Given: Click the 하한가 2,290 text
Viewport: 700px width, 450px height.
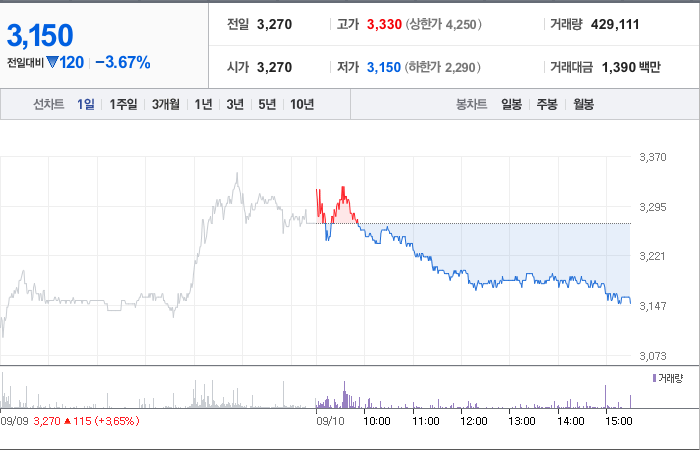Looking at the screenshot, I should coord(443,67).
